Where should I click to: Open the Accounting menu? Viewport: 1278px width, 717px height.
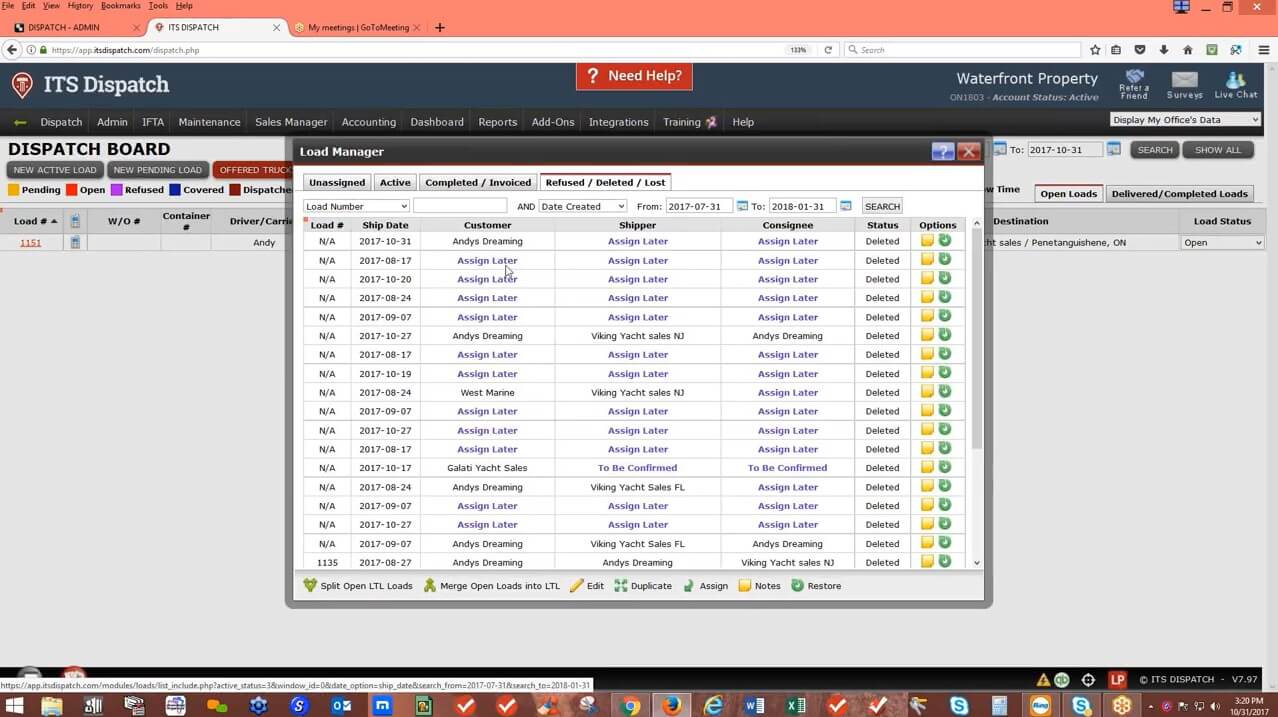click(x=369, y=122)
